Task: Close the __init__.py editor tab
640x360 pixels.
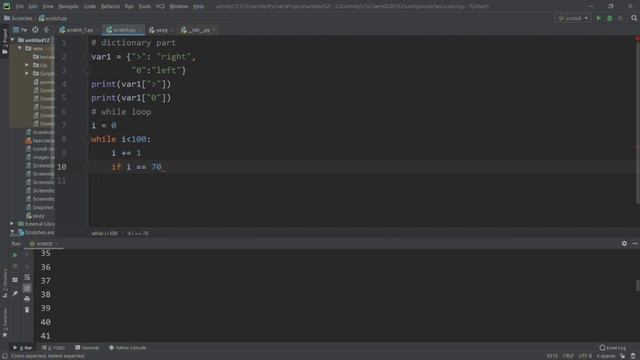Action: (215, 30)
